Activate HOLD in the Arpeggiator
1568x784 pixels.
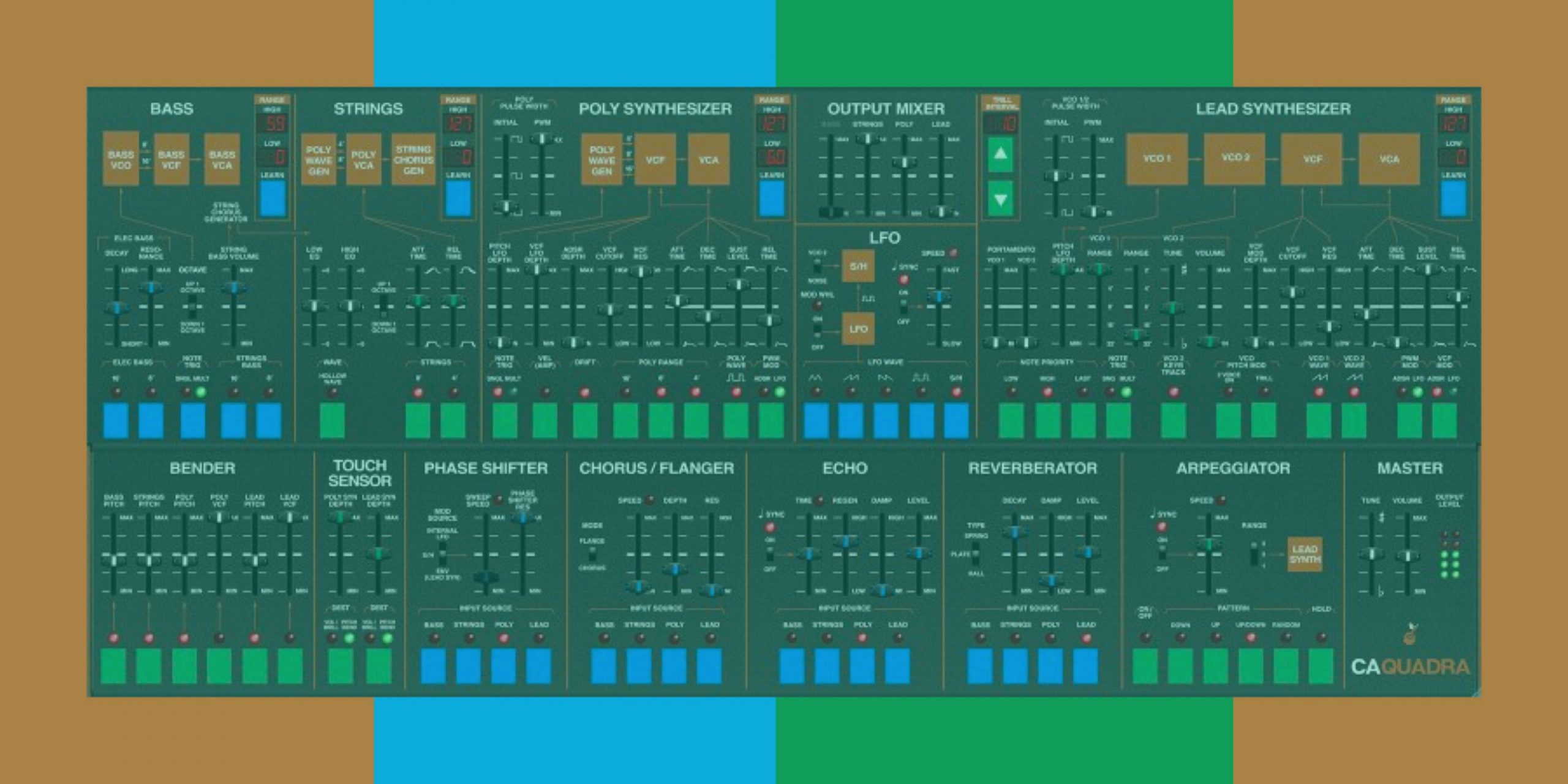click(1322, 665)
